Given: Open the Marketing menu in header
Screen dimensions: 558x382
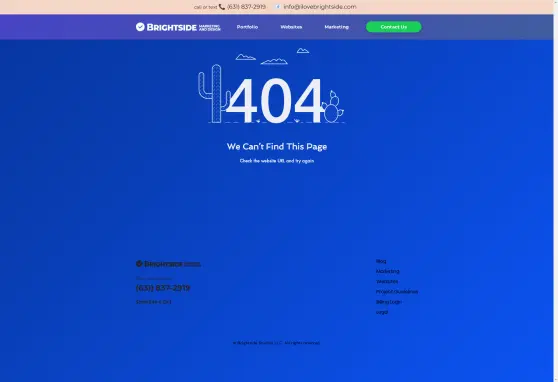Looking at the screenshot, I should 337,27.
